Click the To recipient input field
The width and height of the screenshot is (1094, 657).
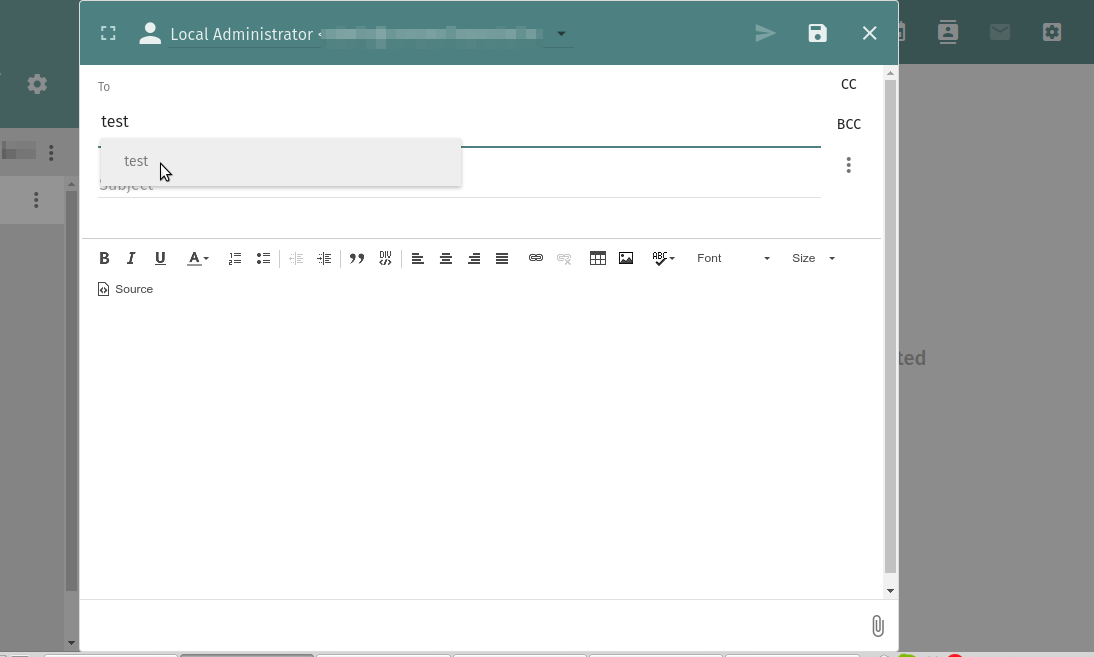point(459,122)
